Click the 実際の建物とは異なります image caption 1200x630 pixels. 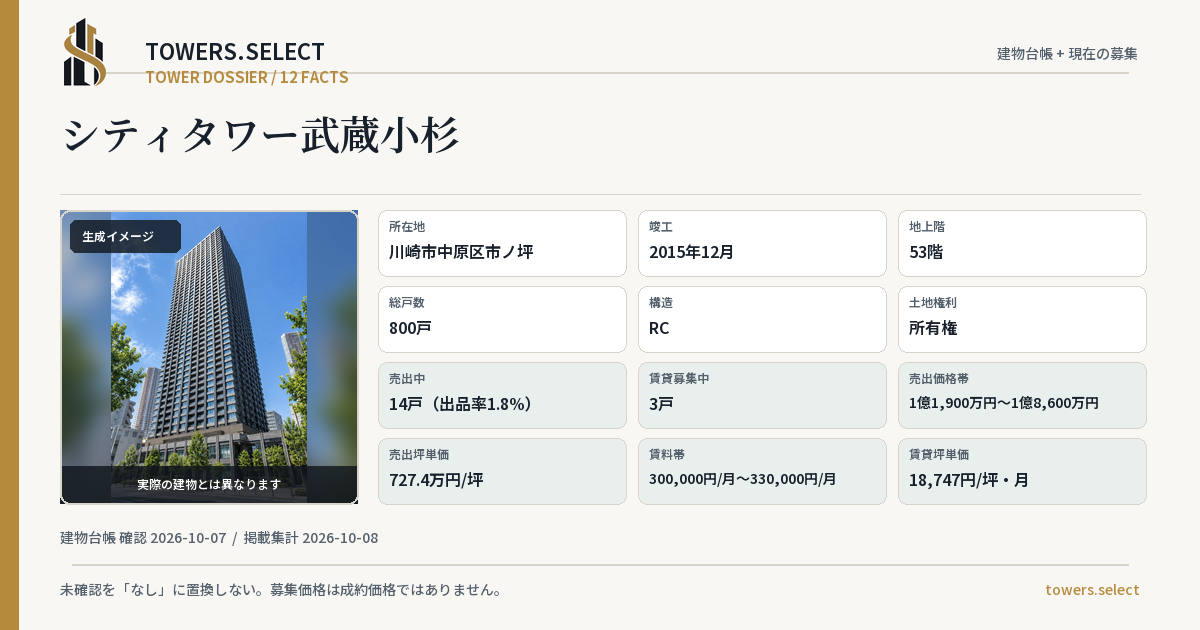click(209, 484)
